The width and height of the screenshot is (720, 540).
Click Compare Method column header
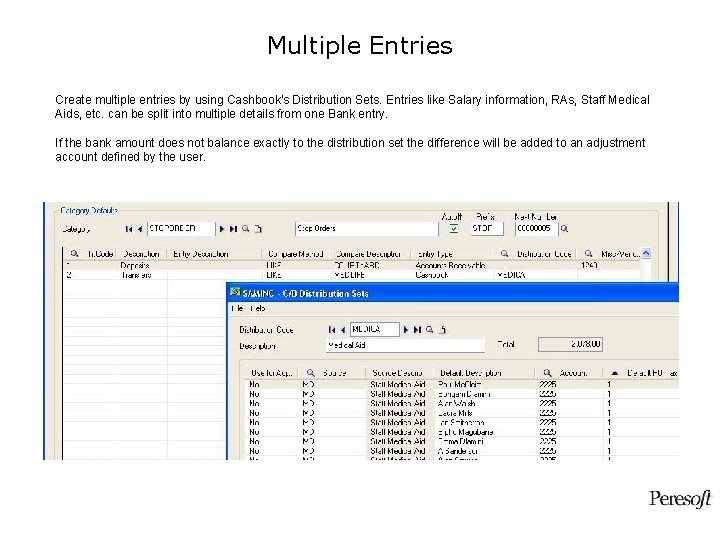[x=296, y=254]
